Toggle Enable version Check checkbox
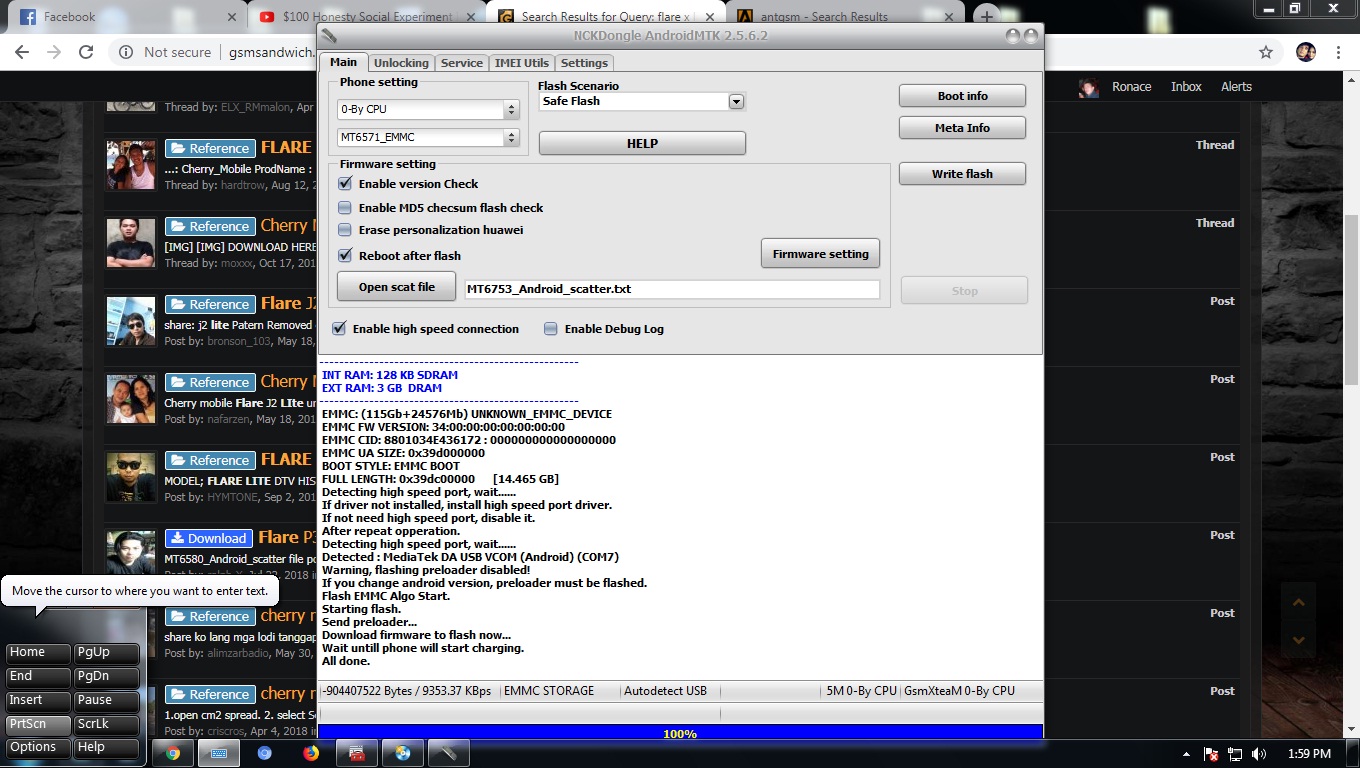Viewport: 1360px width, 768px height. tap(345, 184)
